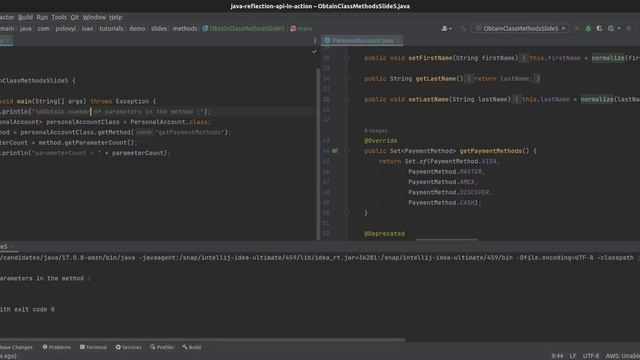The width and height of the screenshot is (640, 360).
Task: Open the Services tool window
Action: 129,347
